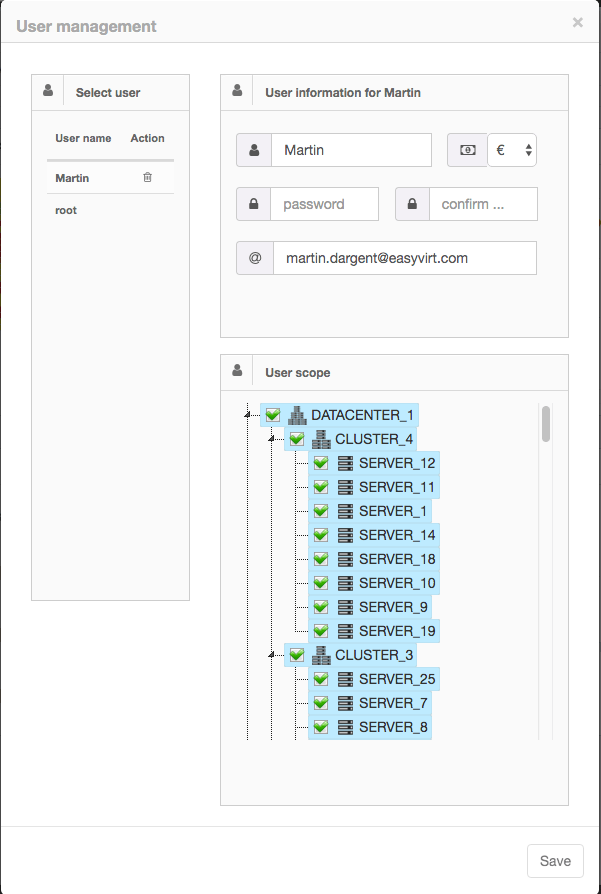Toggle the SERVER_12 checkbox
The width and height of the screenshot is (601, 894).
[320, 463]
